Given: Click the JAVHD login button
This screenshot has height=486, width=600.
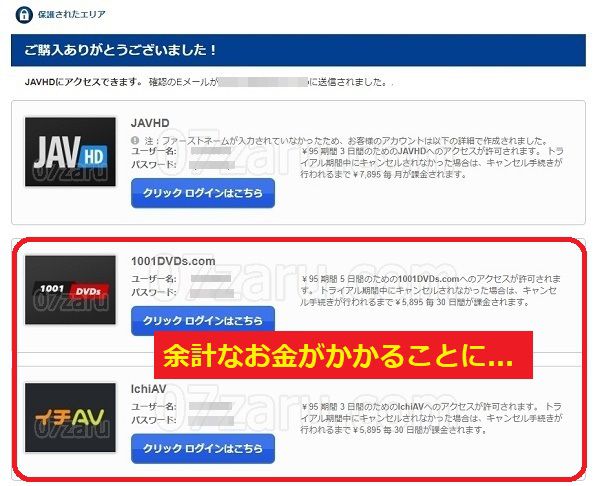Looking at the screenshot, I should (203, 193).
